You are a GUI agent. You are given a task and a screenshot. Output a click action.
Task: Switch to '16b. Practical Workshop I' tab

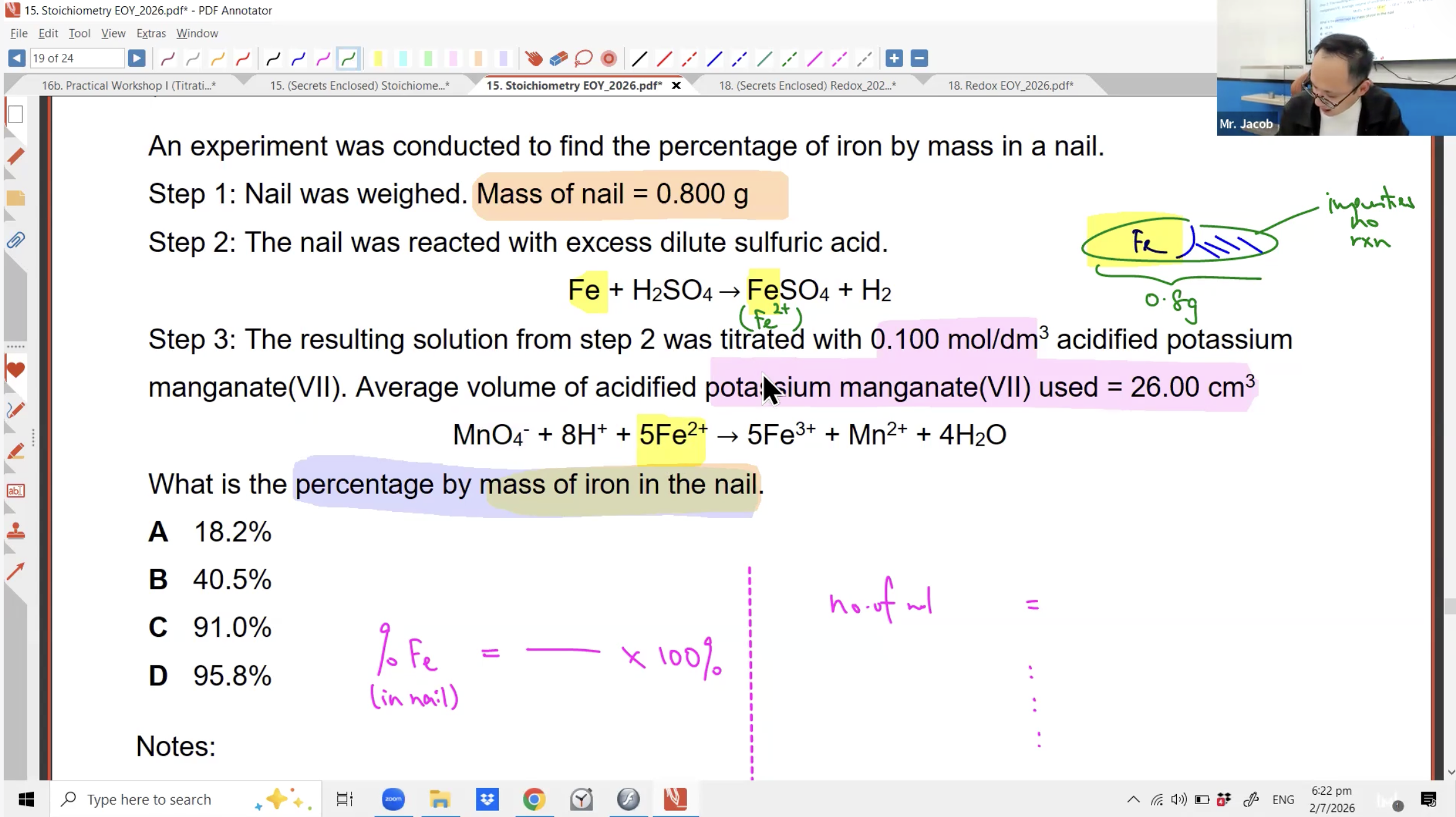(129, 85)
